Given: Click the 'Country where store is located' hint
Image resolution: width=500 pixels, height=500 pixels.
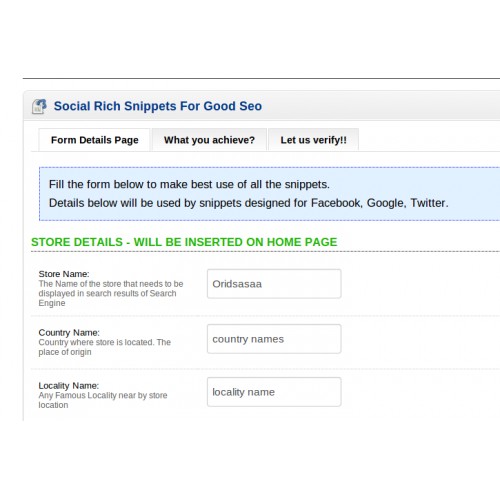Looking at the screenshot, I should point(104,347).
